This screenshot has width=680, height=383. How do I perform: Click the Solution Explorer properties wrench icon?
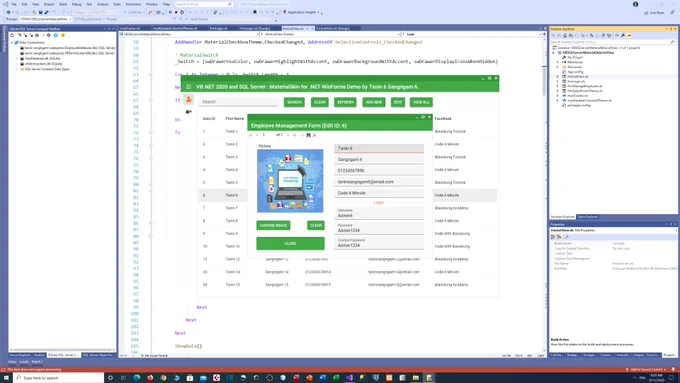[x=623, y=36]
